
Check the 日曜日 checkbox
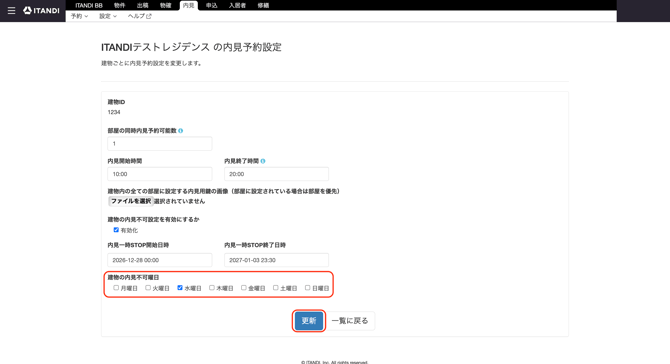tap(307, 288)
